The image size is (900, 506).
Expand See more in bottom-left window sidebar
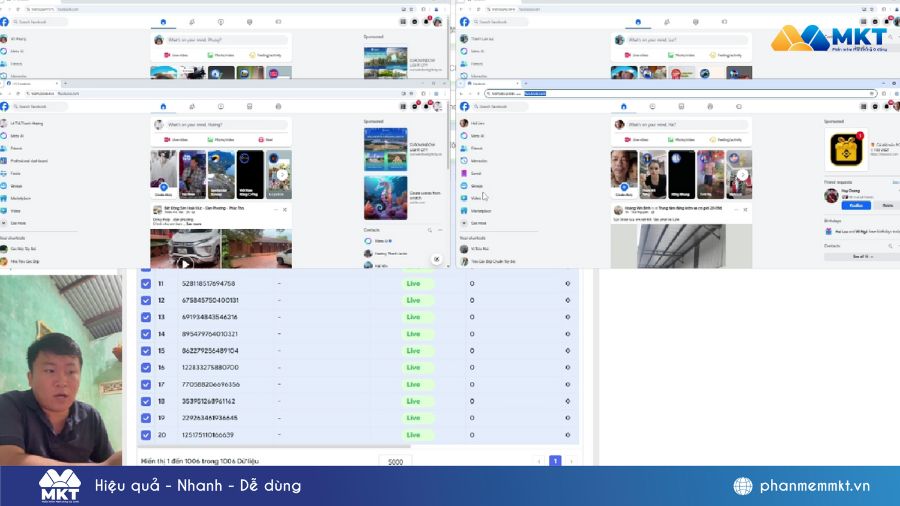[16, 223]
